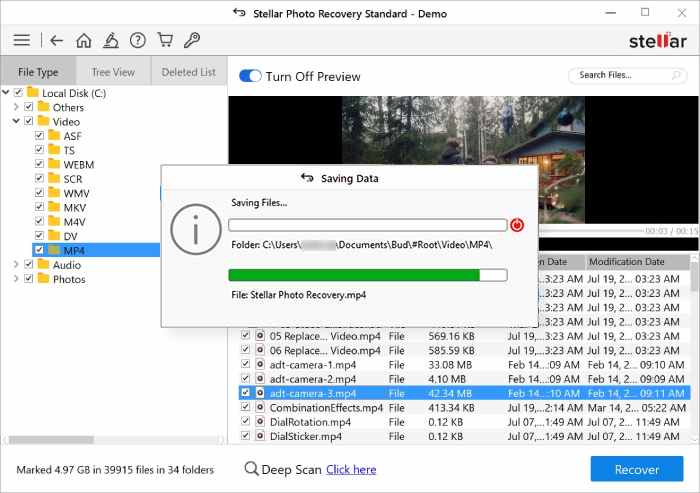This screenshot has height=493, width=700.
Task: Select the Local Disk (C:) folder icon
Action: point(33,92)
